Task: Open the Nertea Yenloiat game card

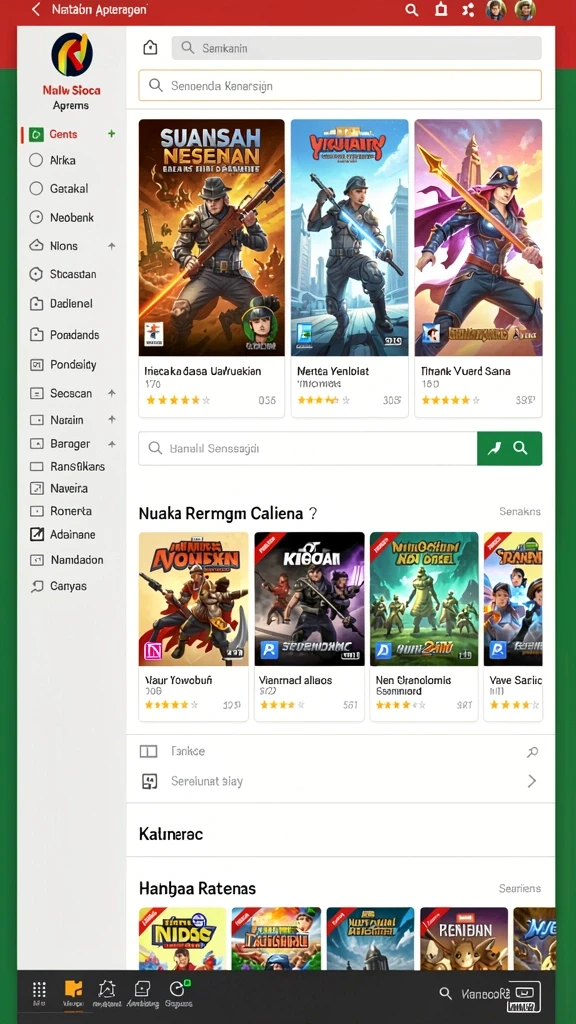Action: pos(349,268)
